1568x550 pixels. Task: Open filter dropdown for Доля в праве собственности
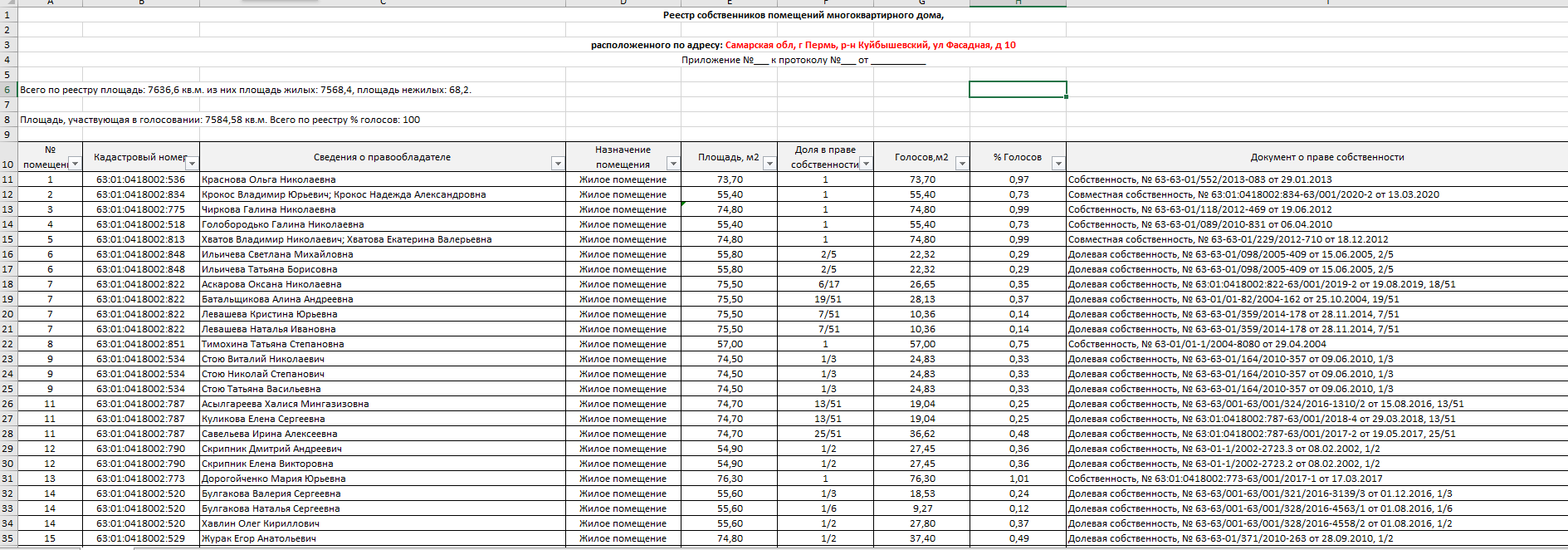pos(866,164)
